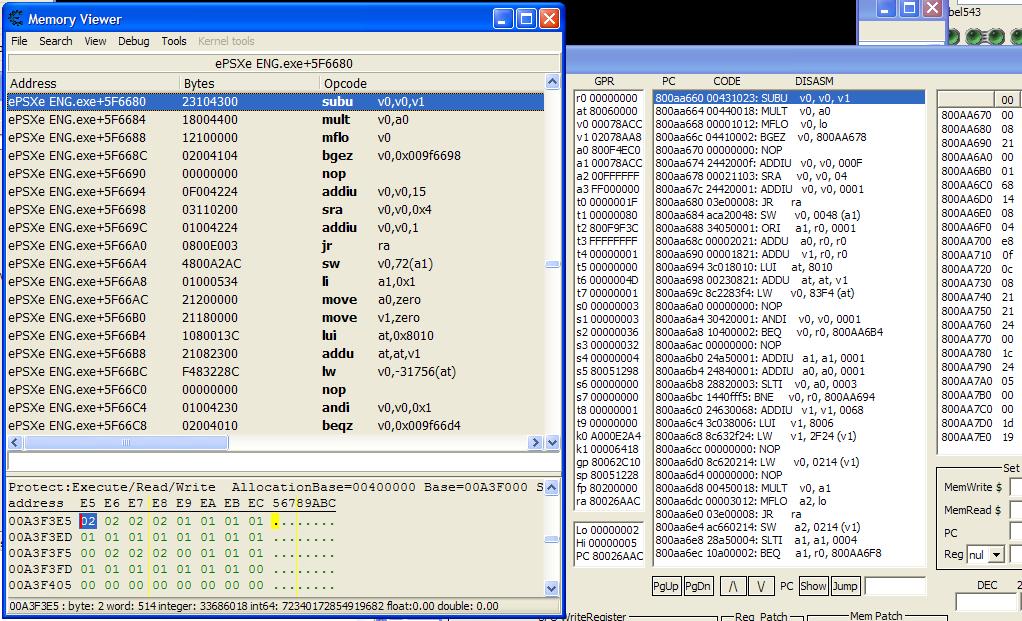Select MULT line at 800aa664

[x=789, y=111]
